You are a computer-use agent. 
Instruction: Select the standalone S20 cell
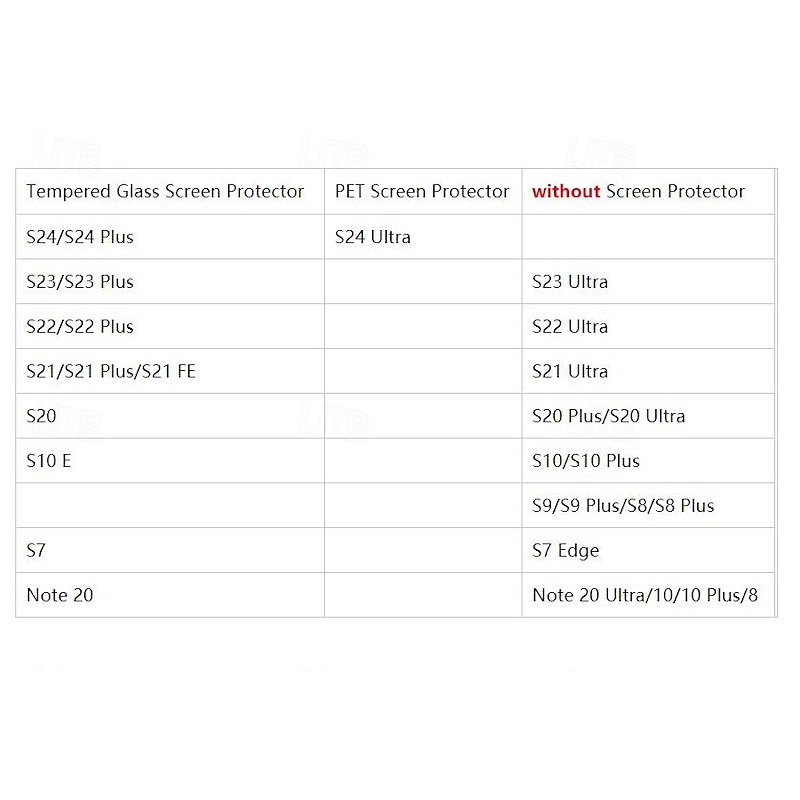[42, 416]
